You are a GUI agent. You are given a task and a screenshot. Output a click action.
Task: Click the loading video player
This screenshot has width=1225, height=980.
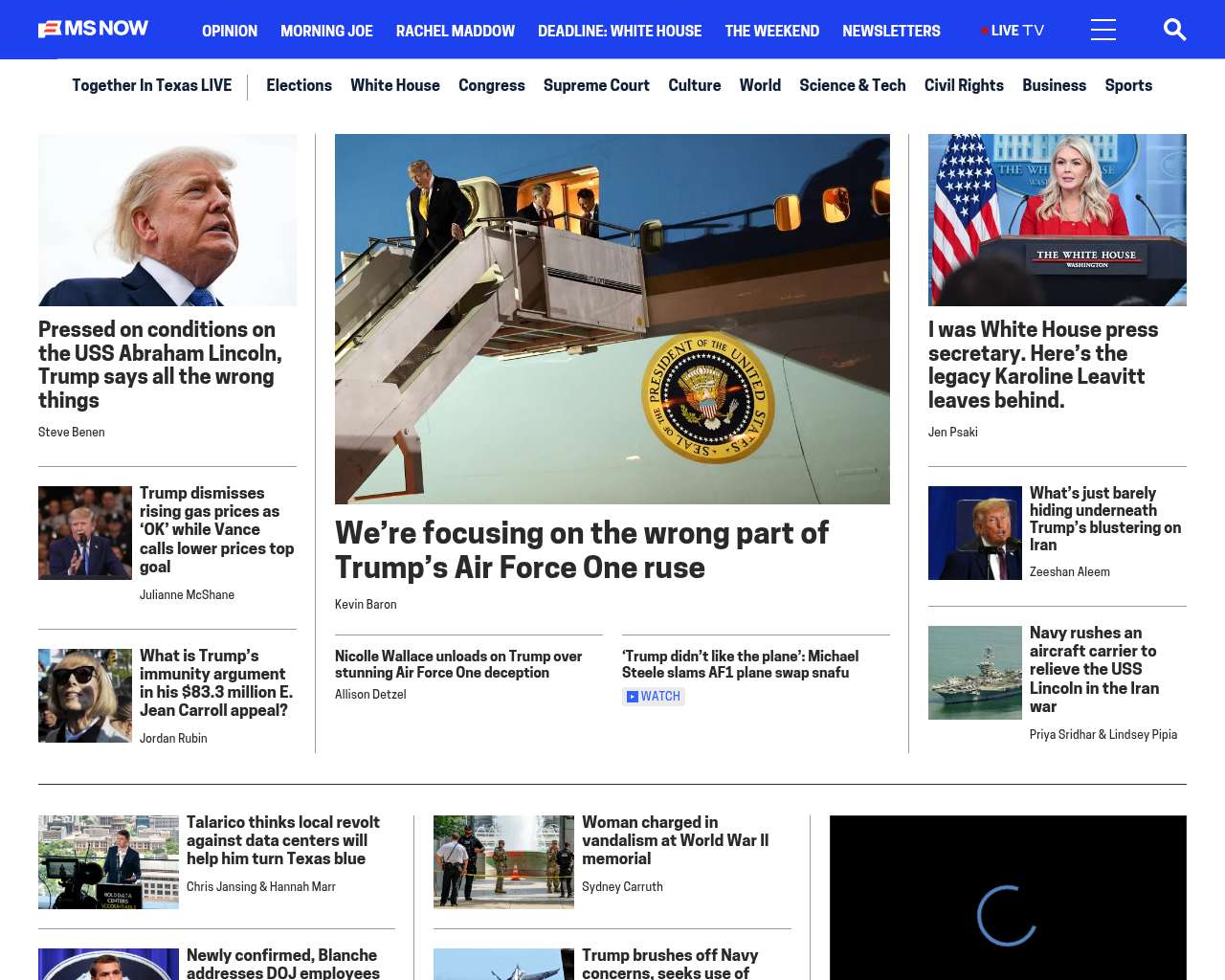pos(1008,898)
